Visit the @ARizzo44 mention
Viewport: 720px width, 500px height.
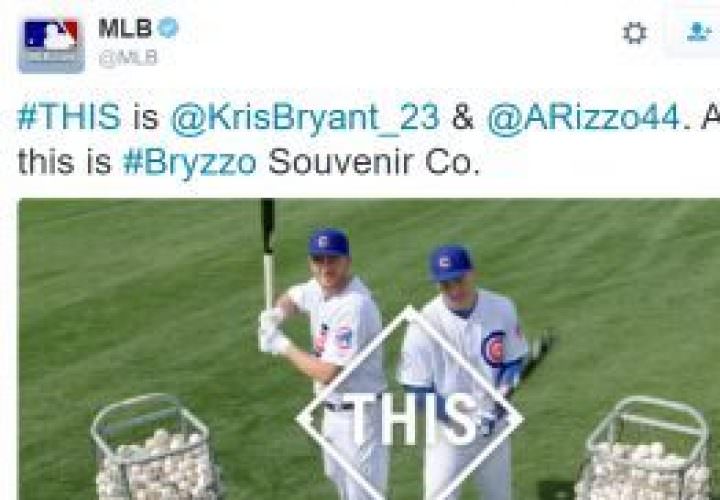584,118
